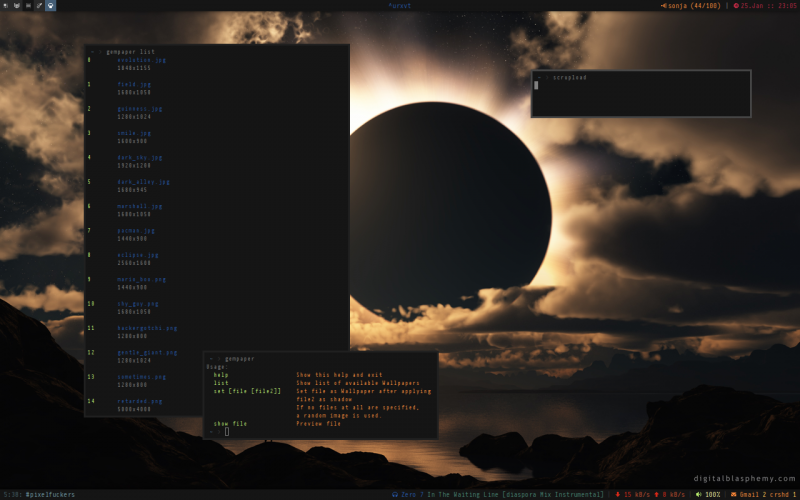Click eclipse.jpg in gempaper list

coord(138,255)
